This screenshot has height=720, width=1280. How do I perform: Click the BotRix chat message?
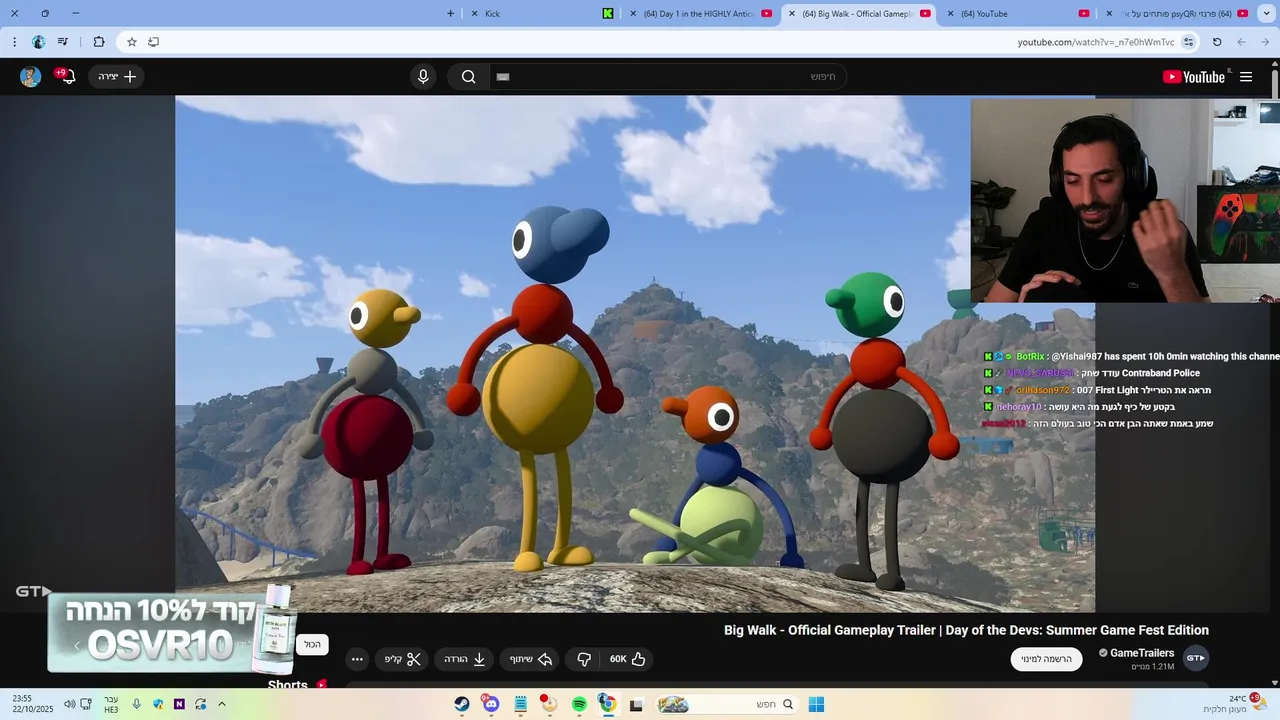(1131, 356)
